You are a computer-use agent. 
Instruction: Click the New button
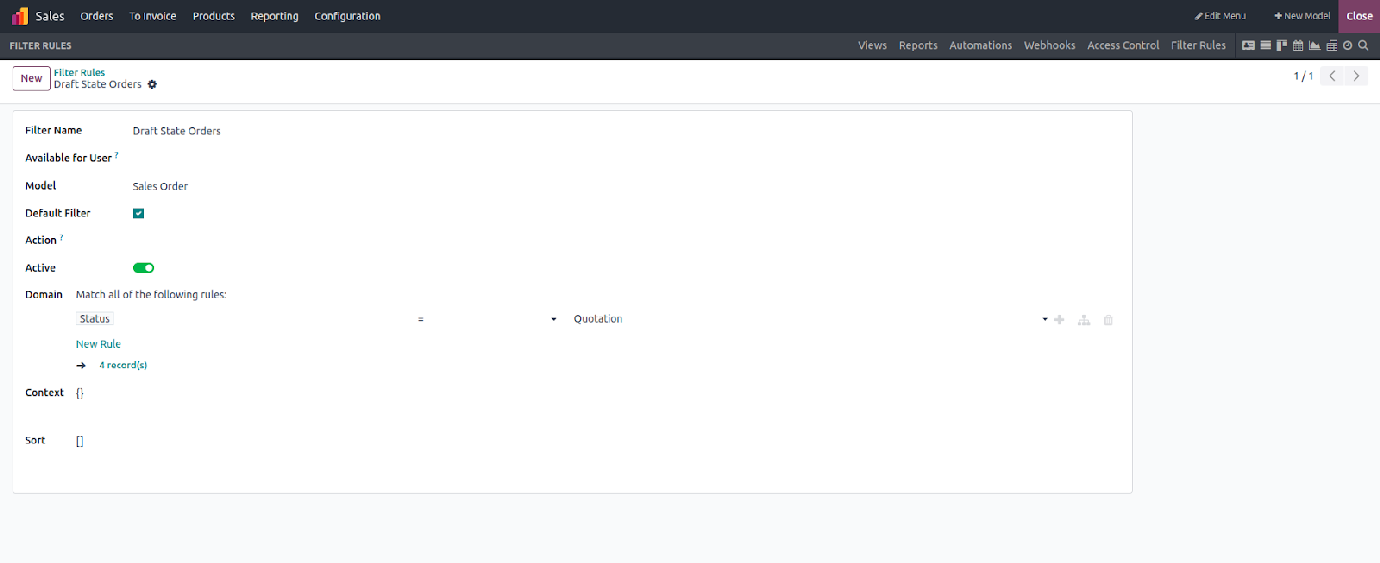click(x=31, y=78)
